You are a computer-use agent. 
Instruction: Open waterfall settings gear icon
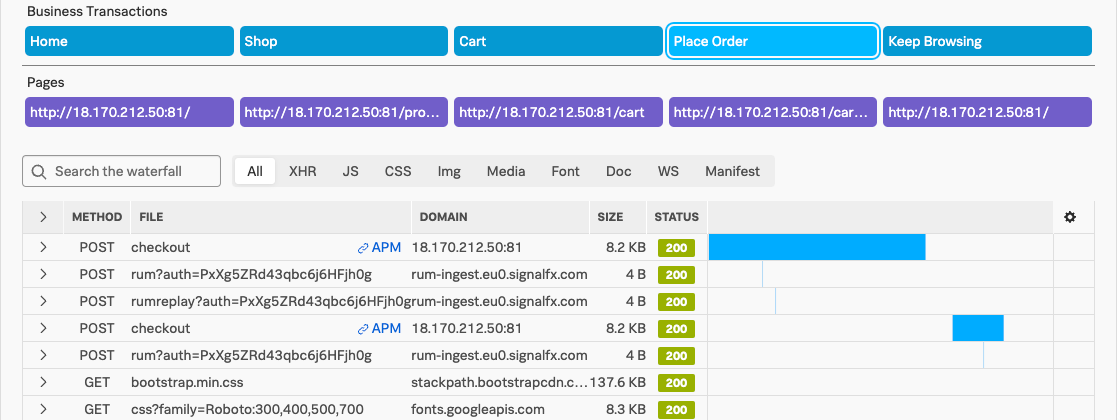point(1070,217)
